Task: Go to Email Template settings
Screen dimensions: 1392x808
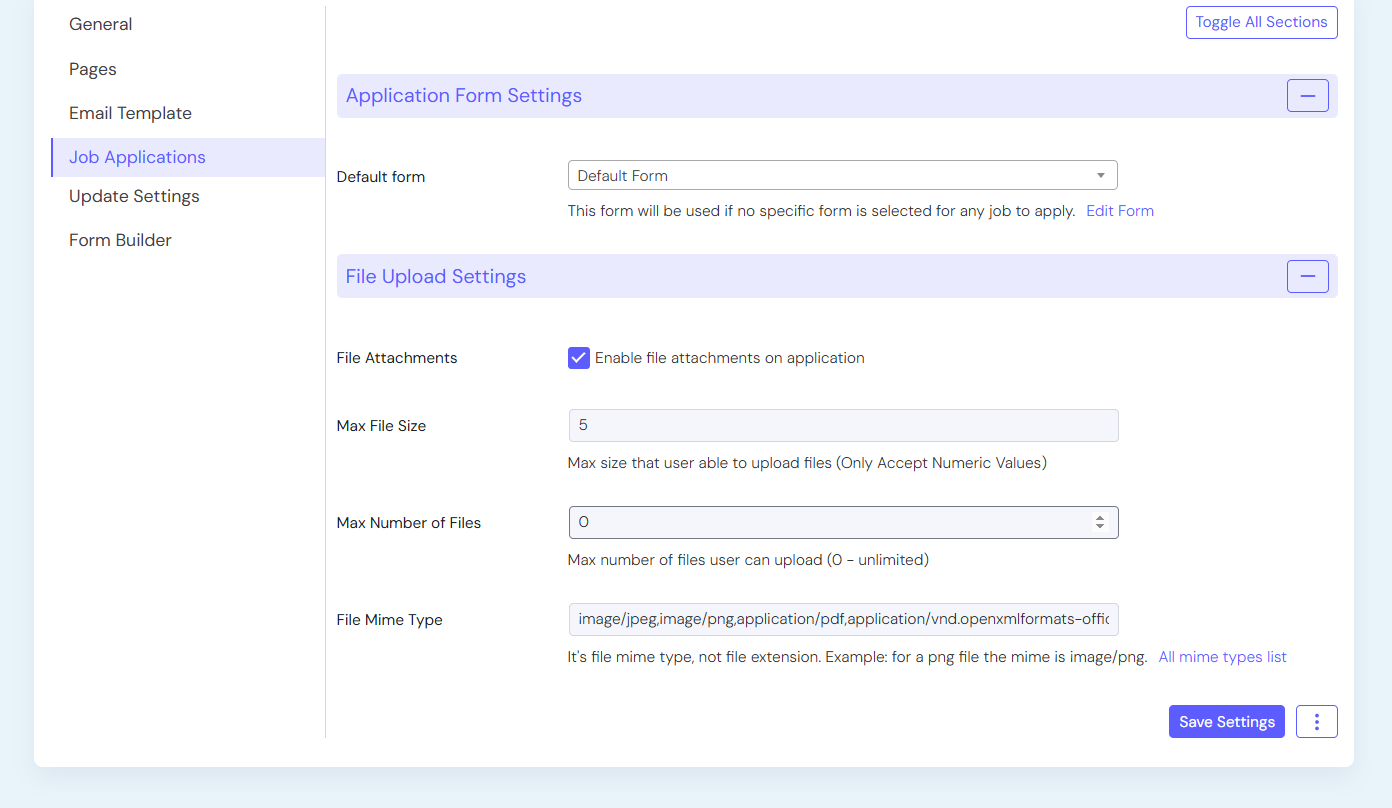Action: [130, 113]
